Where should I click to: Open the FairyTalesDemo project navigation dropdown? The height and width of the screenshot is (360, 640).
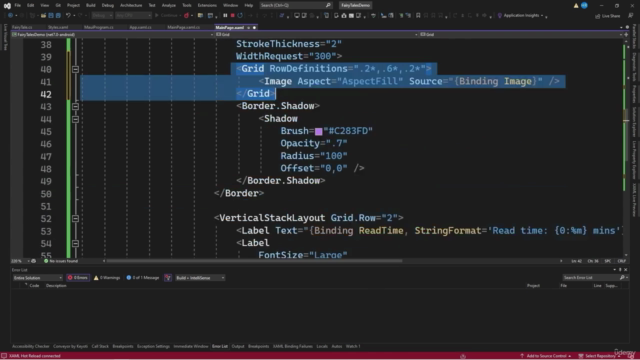[113, 35]
